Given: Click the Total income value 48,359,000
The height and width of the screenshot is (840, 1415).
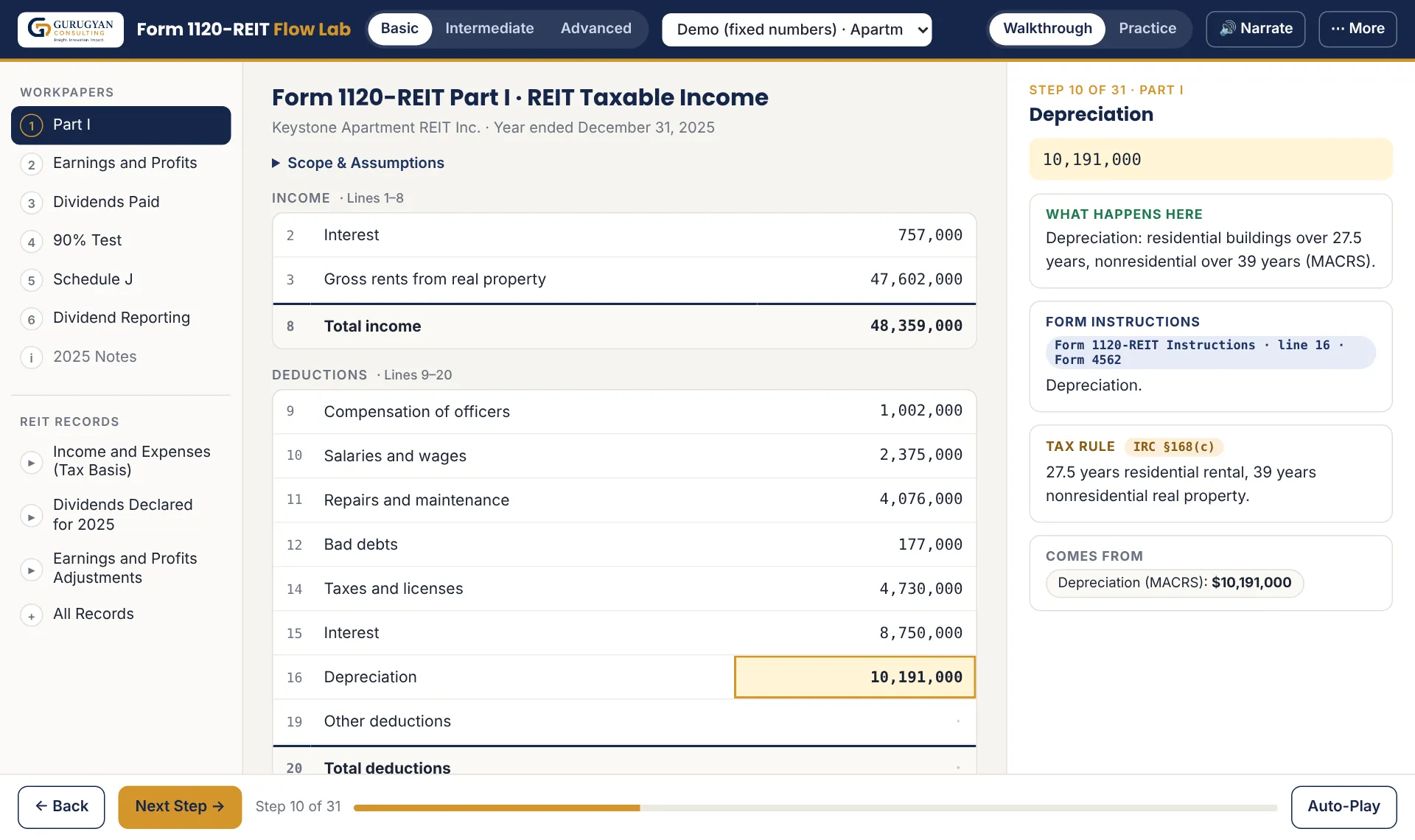Looking at the screenshot, I should (x=916, y=326).
